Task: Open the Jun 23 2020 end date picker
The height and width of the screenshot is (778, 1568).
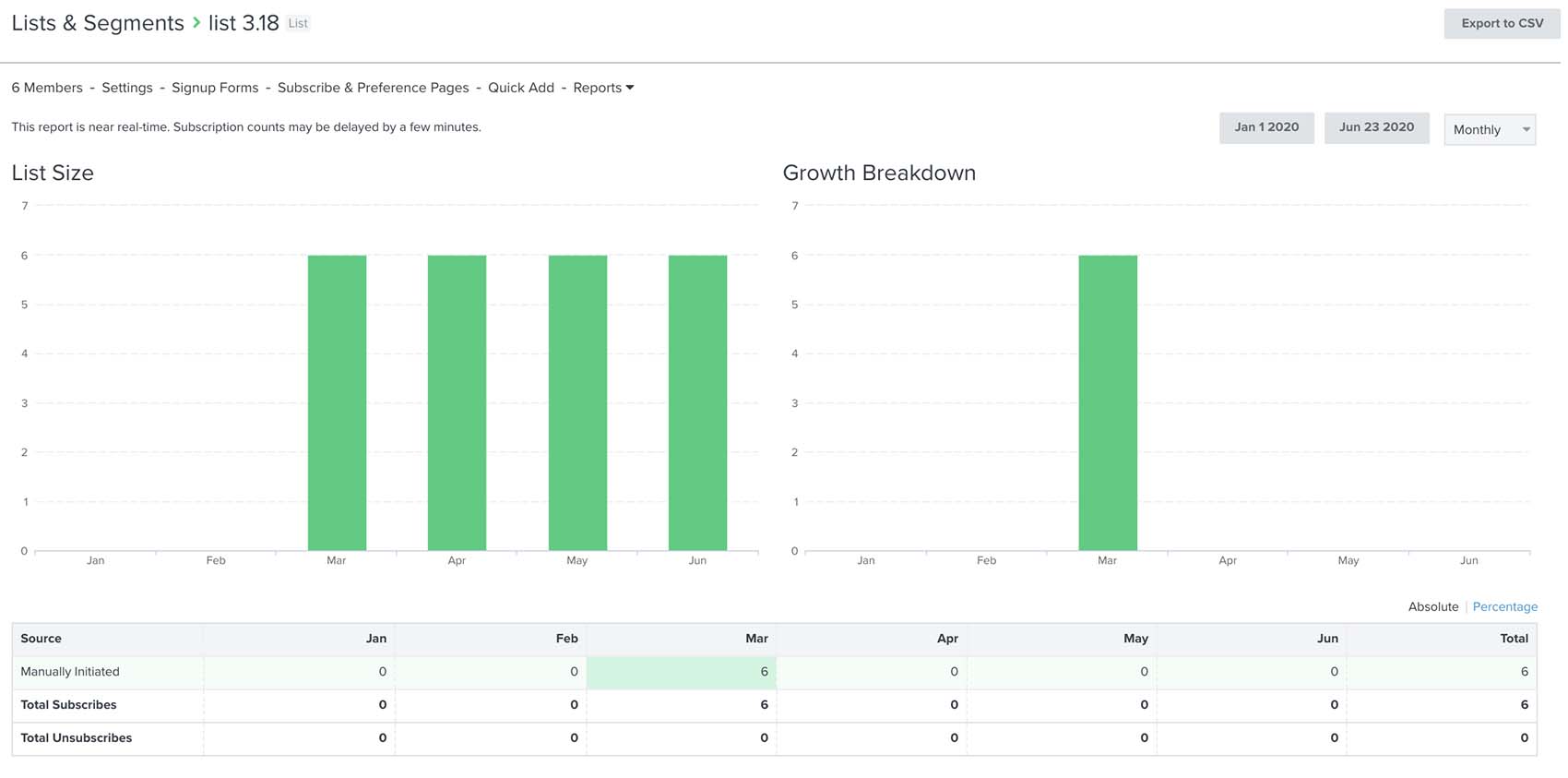Action: pos(1375,127)
